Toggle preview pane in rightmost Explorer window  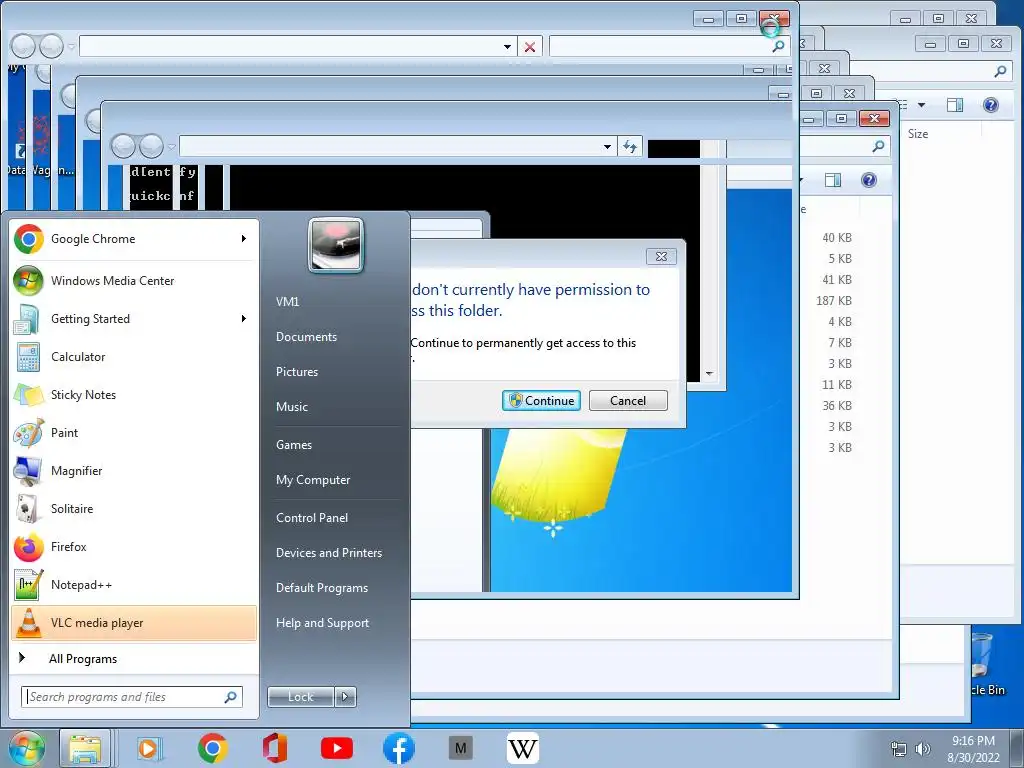click(955, 105)
